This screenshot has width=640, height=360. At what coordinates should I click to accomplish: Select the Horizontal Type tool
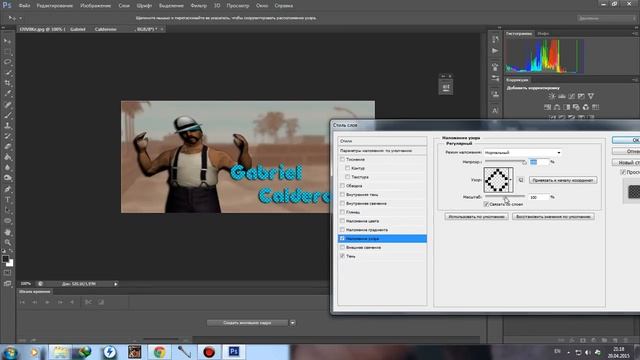coord(7,200)
